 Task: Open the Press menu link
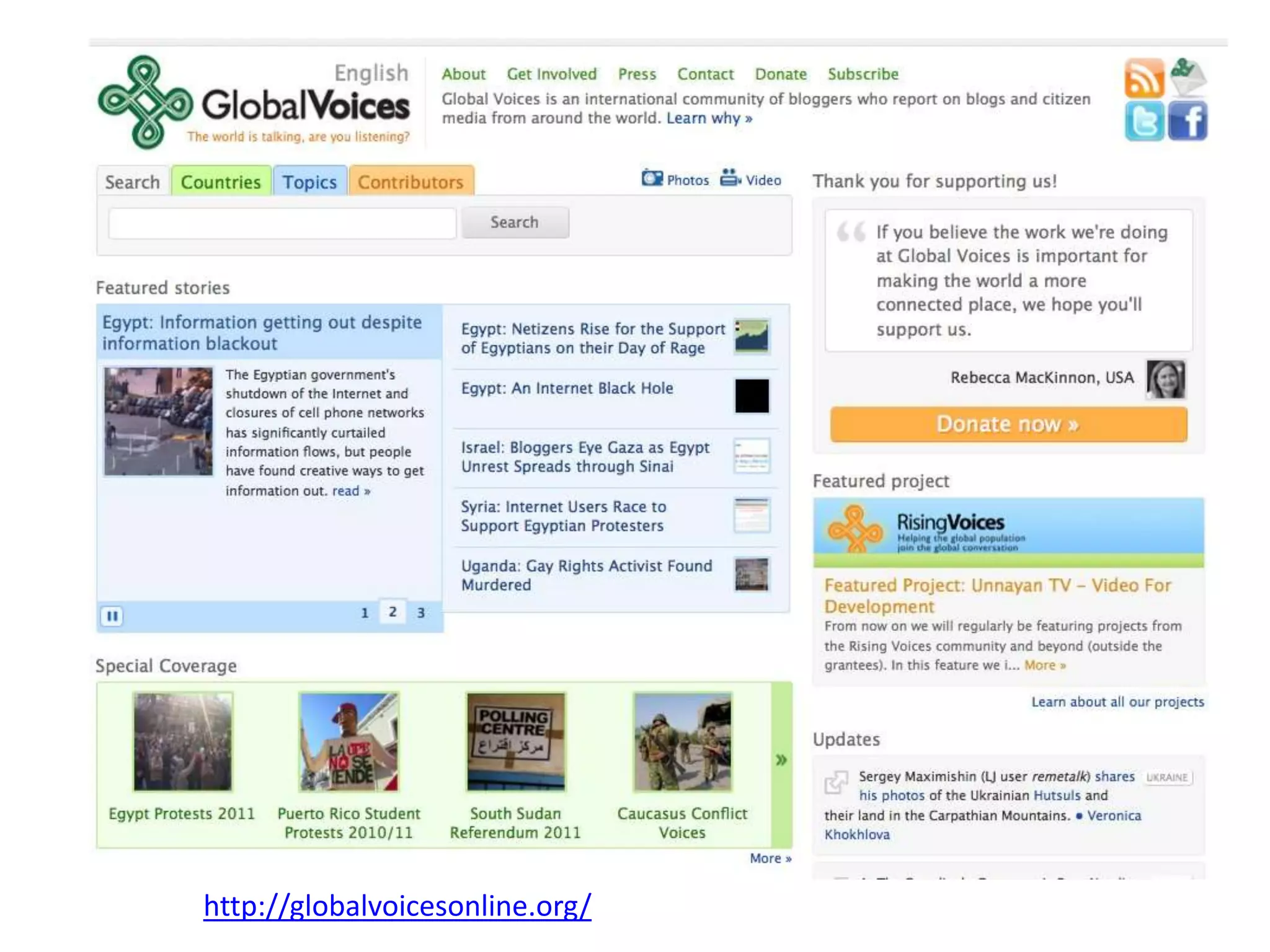pyautogui.click(x=637, y=74)
